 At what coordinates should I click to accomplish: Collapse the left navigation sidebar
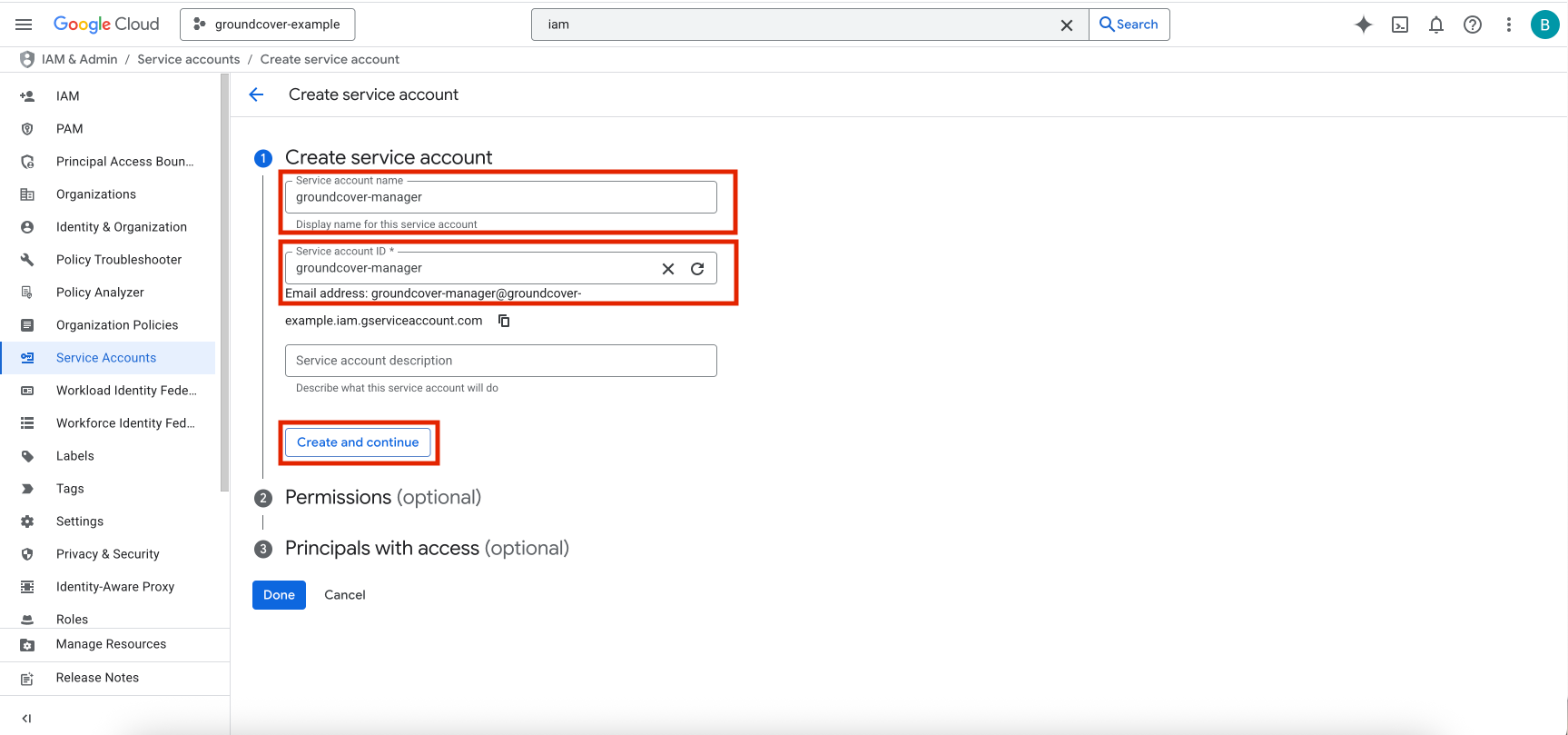(26, 718)
